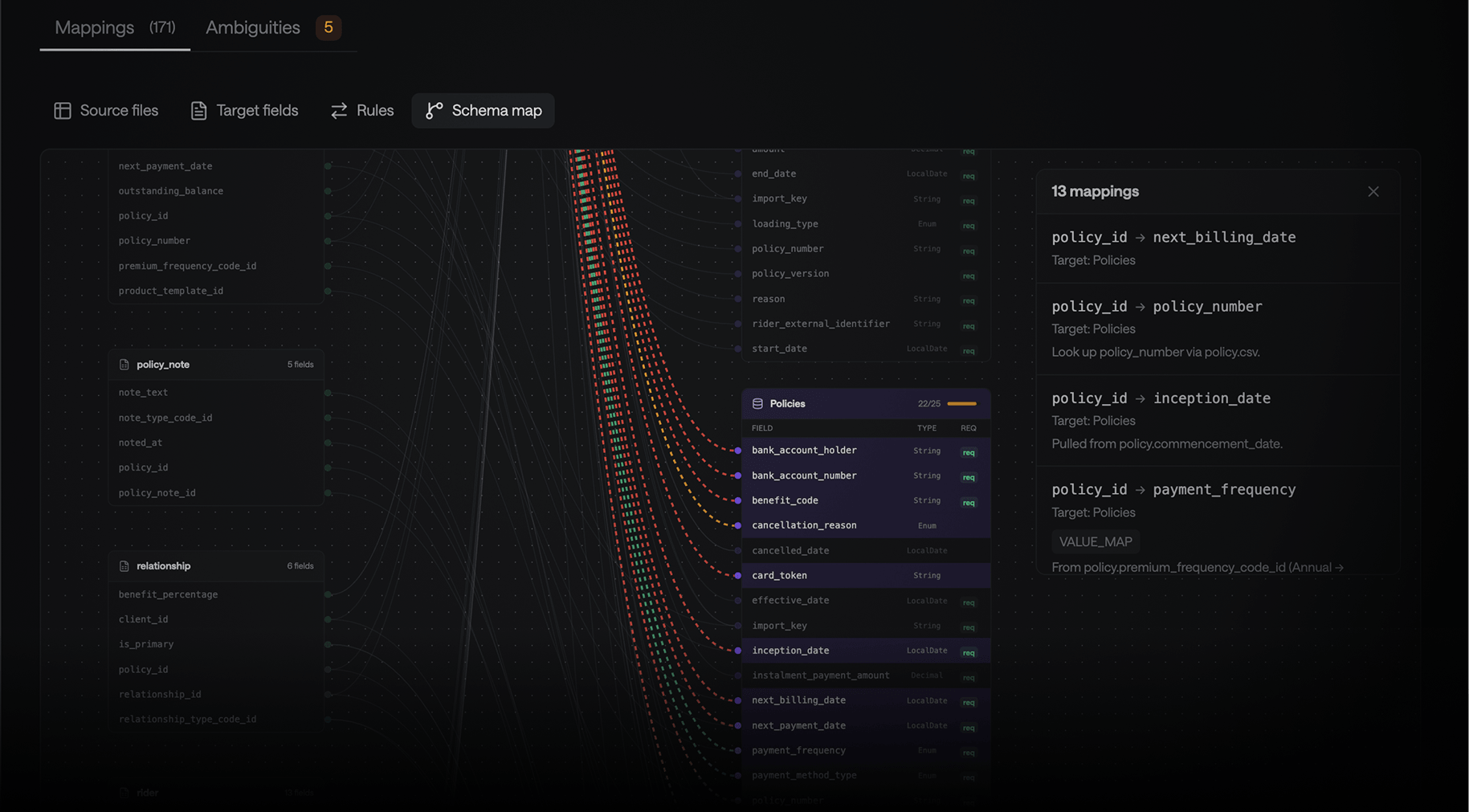Select outstanding_balance source field
This screenshot has height=812, width=1469.
click(x=216, y=191)
